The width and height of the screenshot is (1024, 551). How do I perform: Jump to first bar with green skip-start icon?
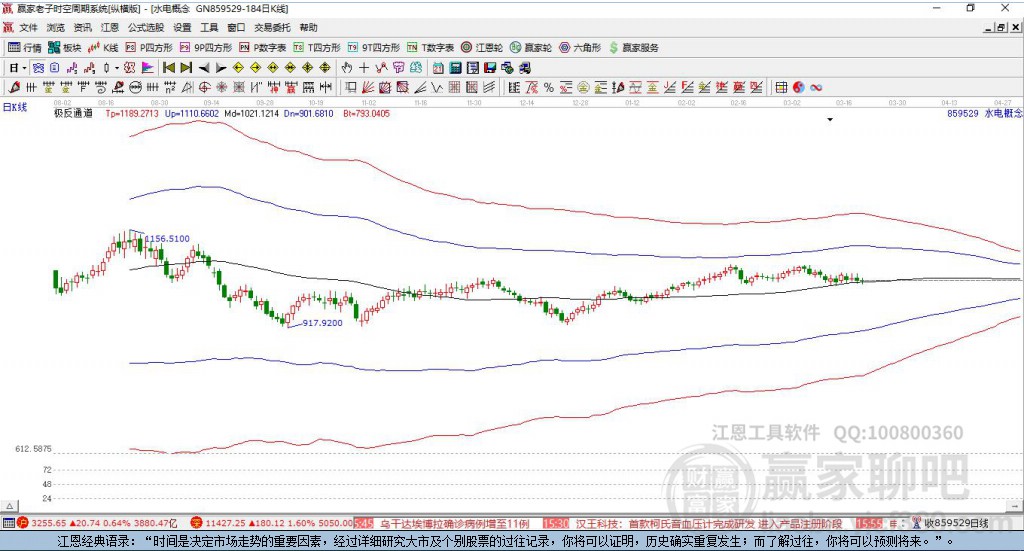168,68
